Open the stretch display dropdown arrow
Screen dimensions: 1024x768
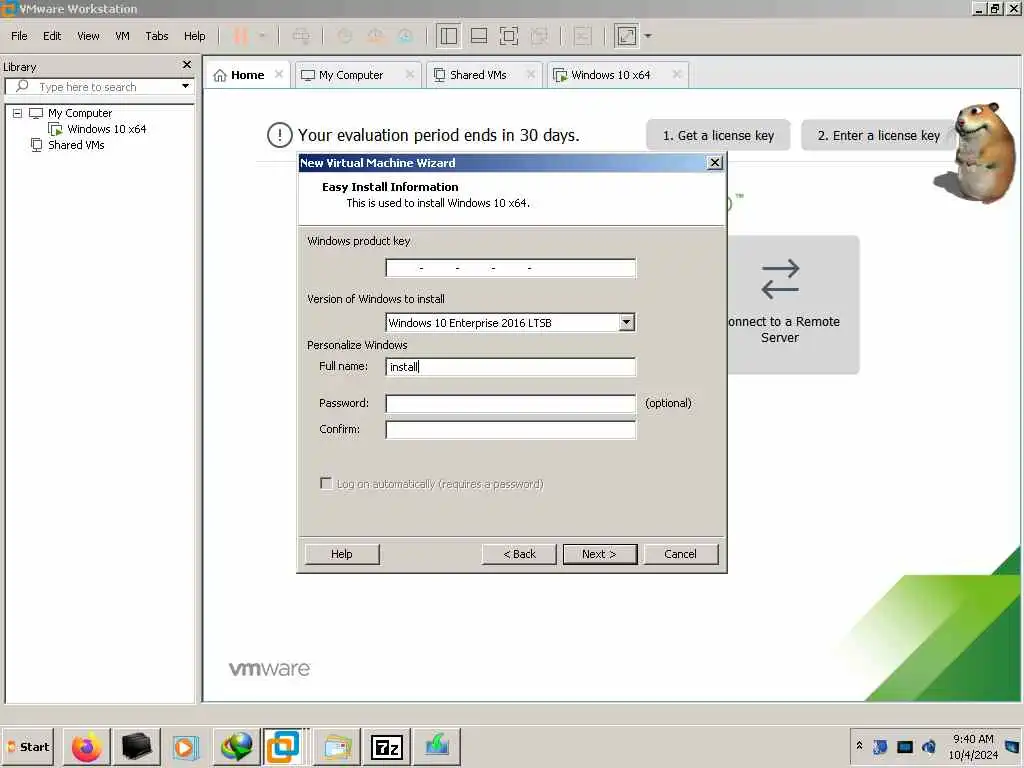coord(648,36)
